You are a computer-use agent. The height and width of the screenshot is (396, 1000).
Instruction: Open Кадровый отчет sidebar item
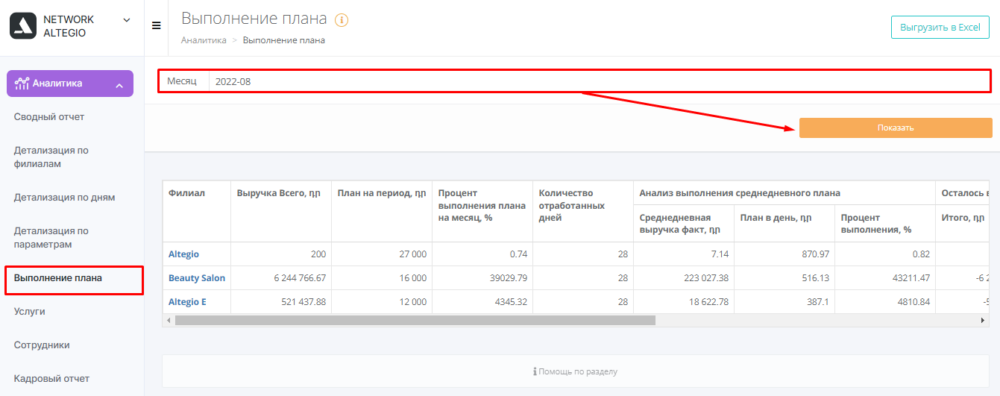[x=52, y=378]
